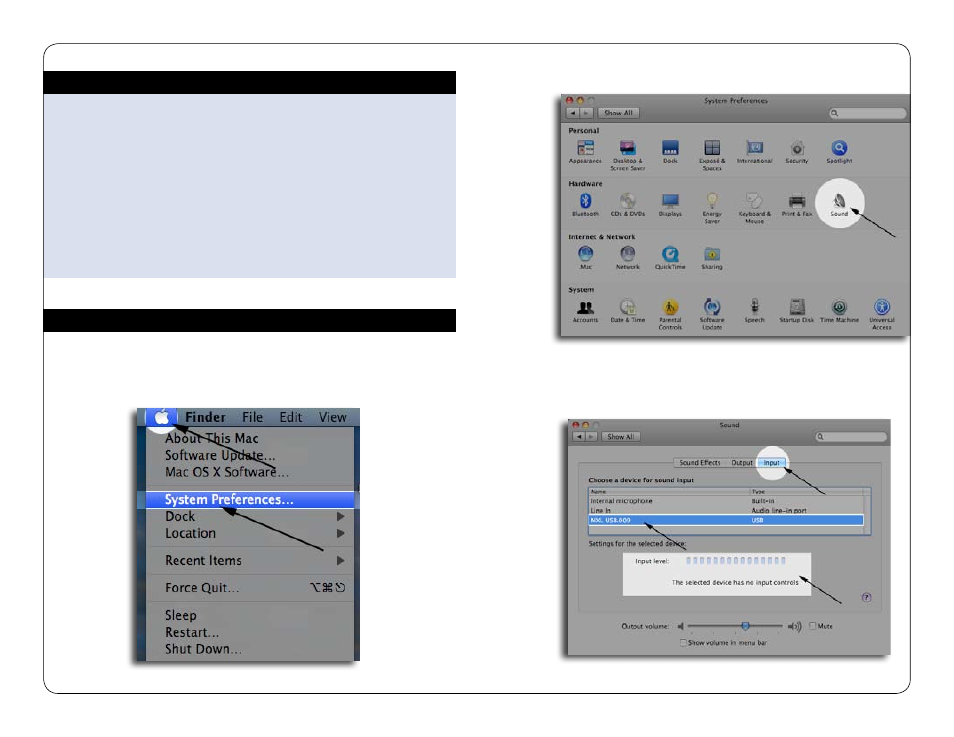Screen dimensions: 954x737
Task: Open Sharing preferences
Action: [712, 257]
